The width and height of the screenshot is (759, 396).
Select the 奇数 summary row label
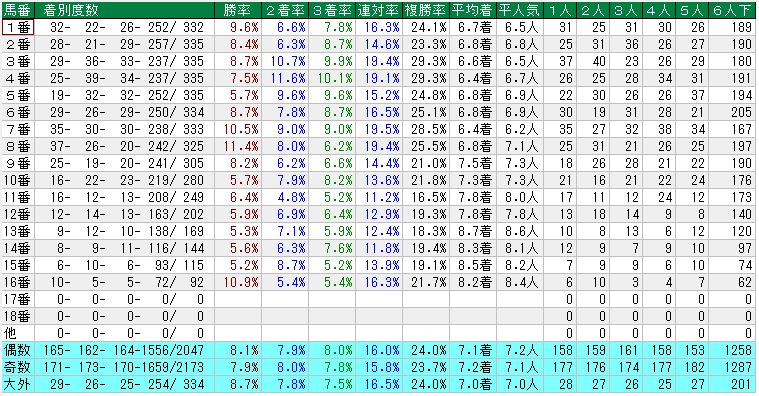[18, 367]
